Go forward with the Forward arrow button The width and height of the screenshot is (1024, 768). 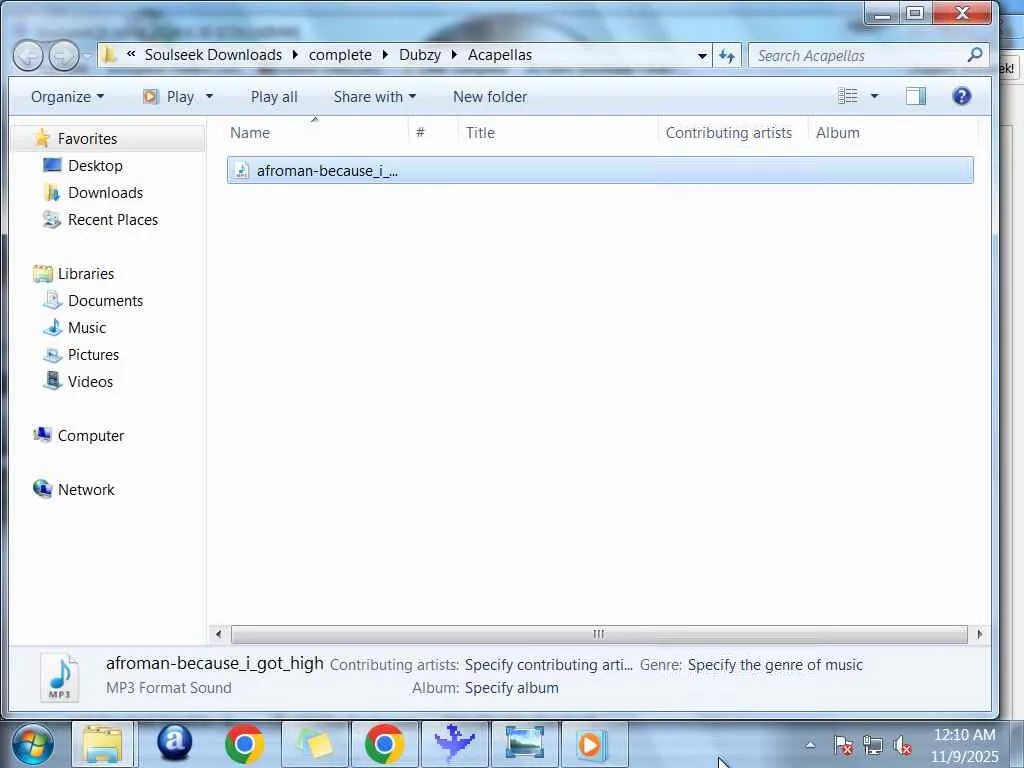tap(64, 56)
